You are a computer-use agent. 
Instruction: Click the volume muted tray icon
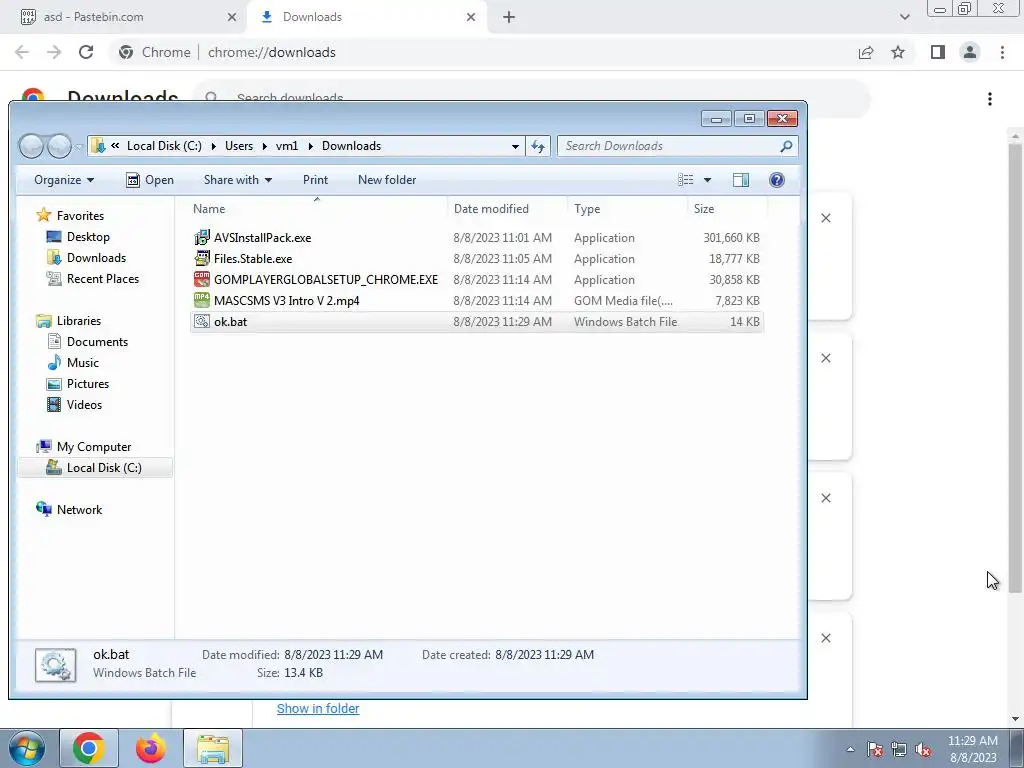(923, 750)
